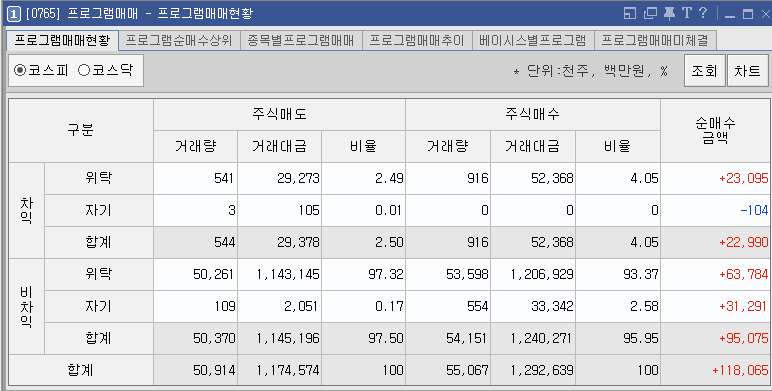The width and height of the screenshot is (772, 391).
Task: Click the buy amount cell 1,206,929
Action: 533,274
